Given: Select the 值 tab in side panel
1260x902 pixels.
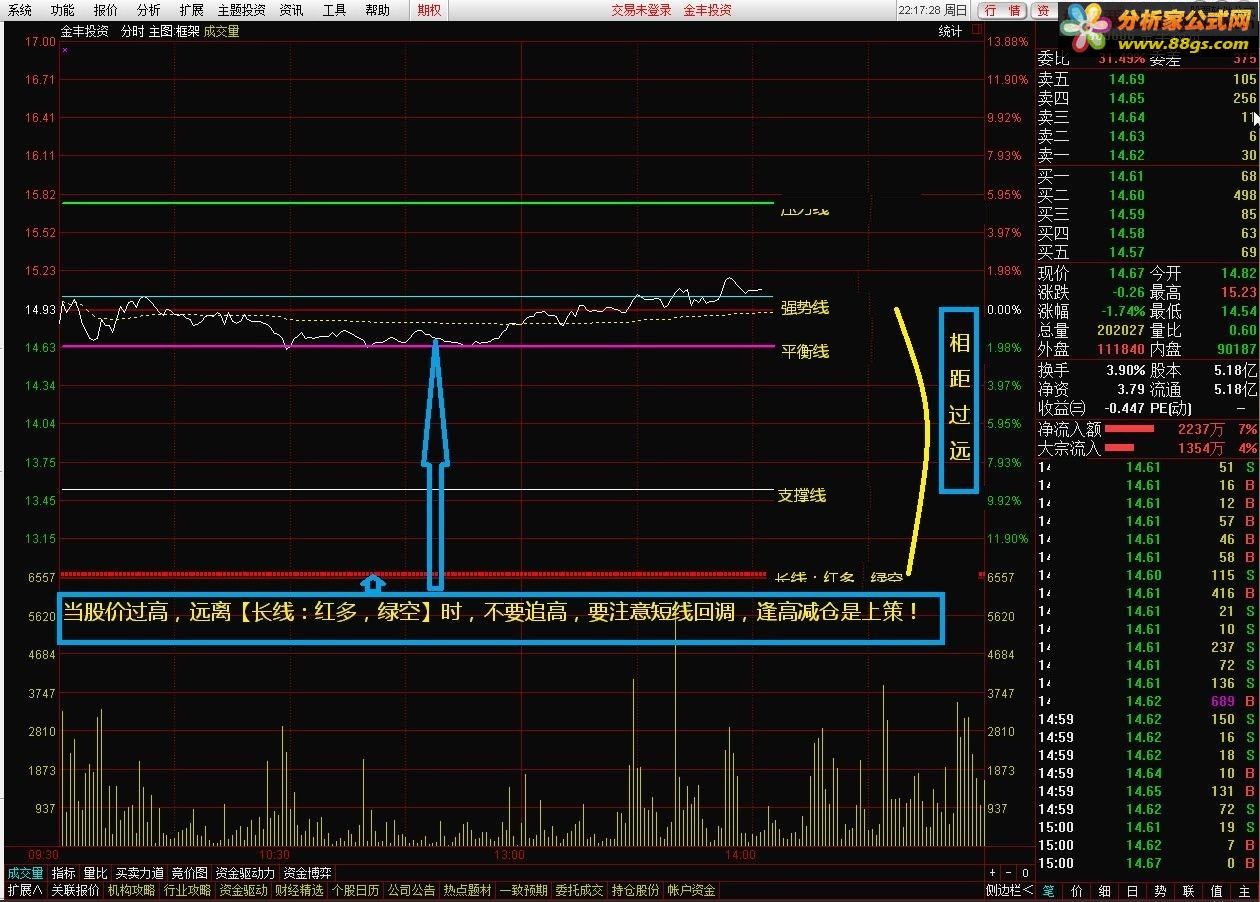Looking at the screenshot, I should click(x=1216, y=890).
